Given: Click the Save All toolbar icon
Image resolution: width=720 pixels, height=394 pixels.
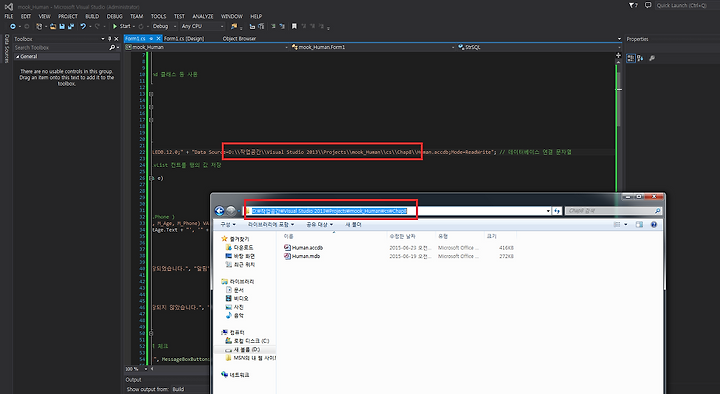Looking at the screenshot, I should tap(71, 27).
